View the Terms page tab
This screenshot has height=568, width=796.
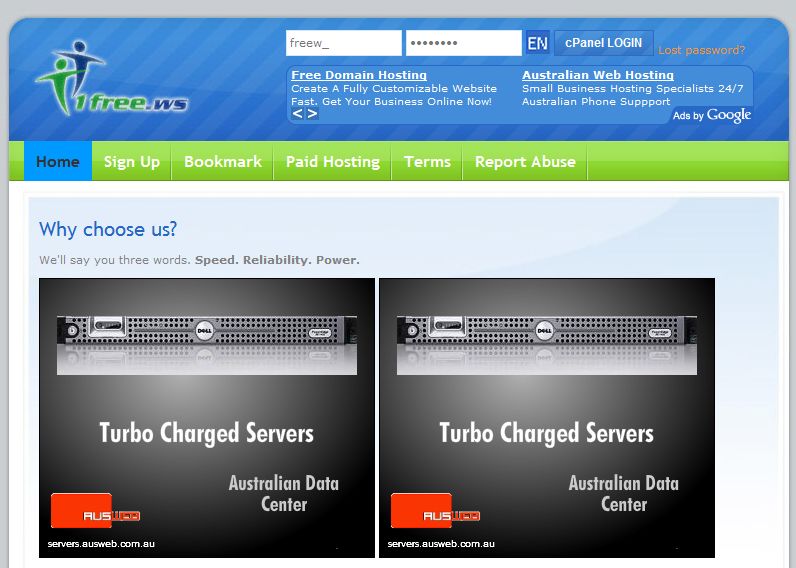pyautogui.click(x=427, y=161)
